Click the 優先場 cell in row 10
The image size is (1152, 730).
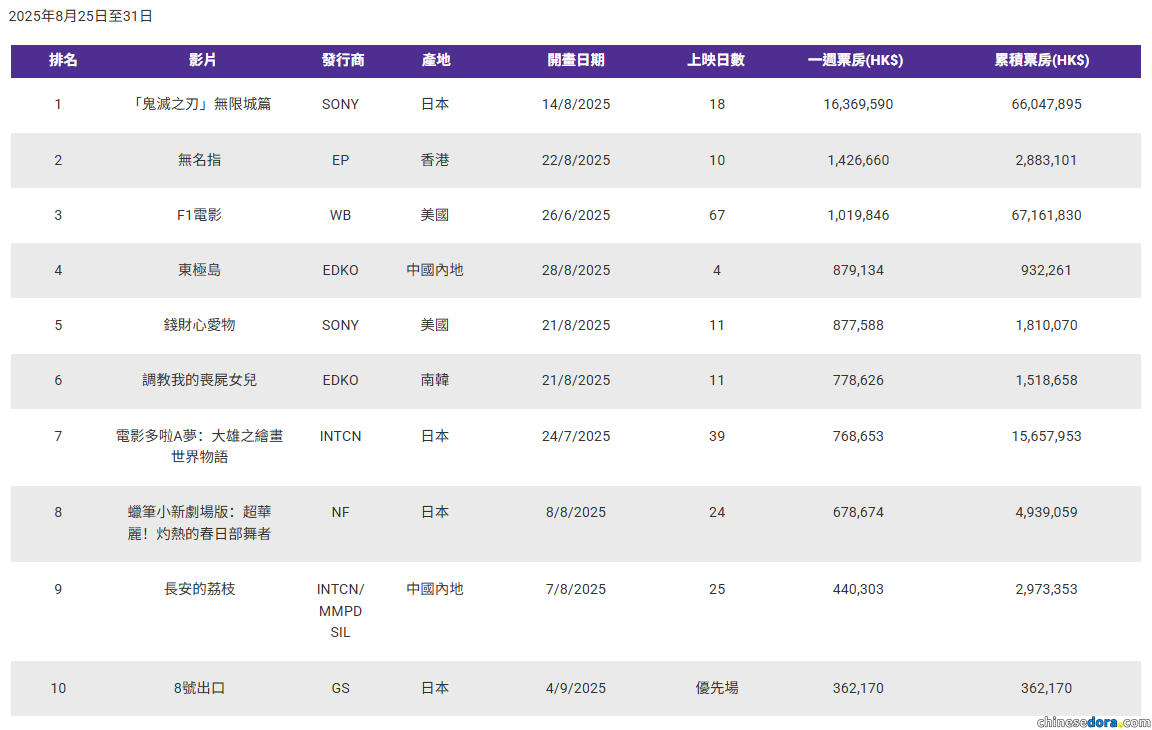[x=717, y=688]
